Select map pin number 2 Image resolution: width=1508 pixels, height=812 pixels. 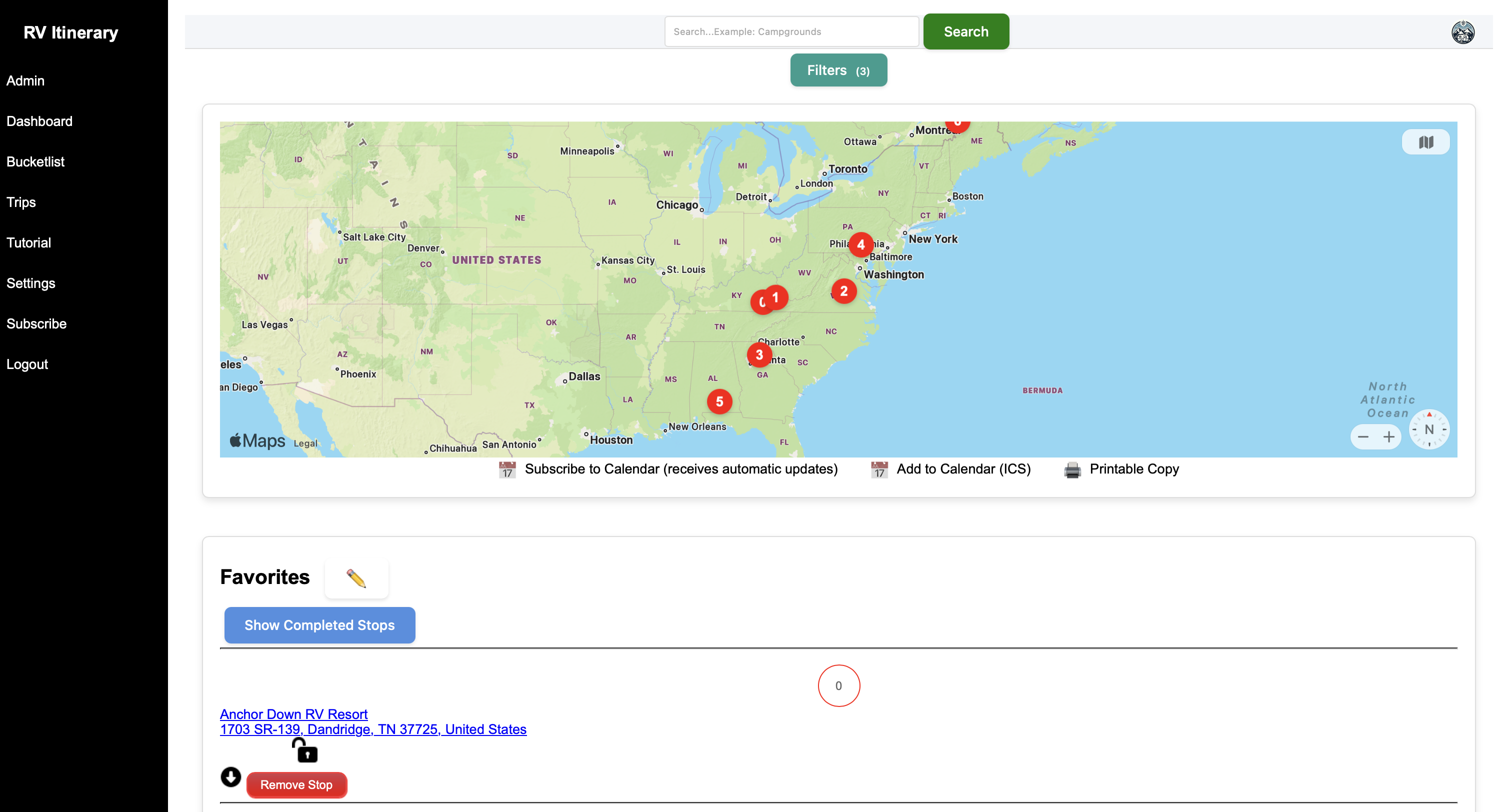843,291
